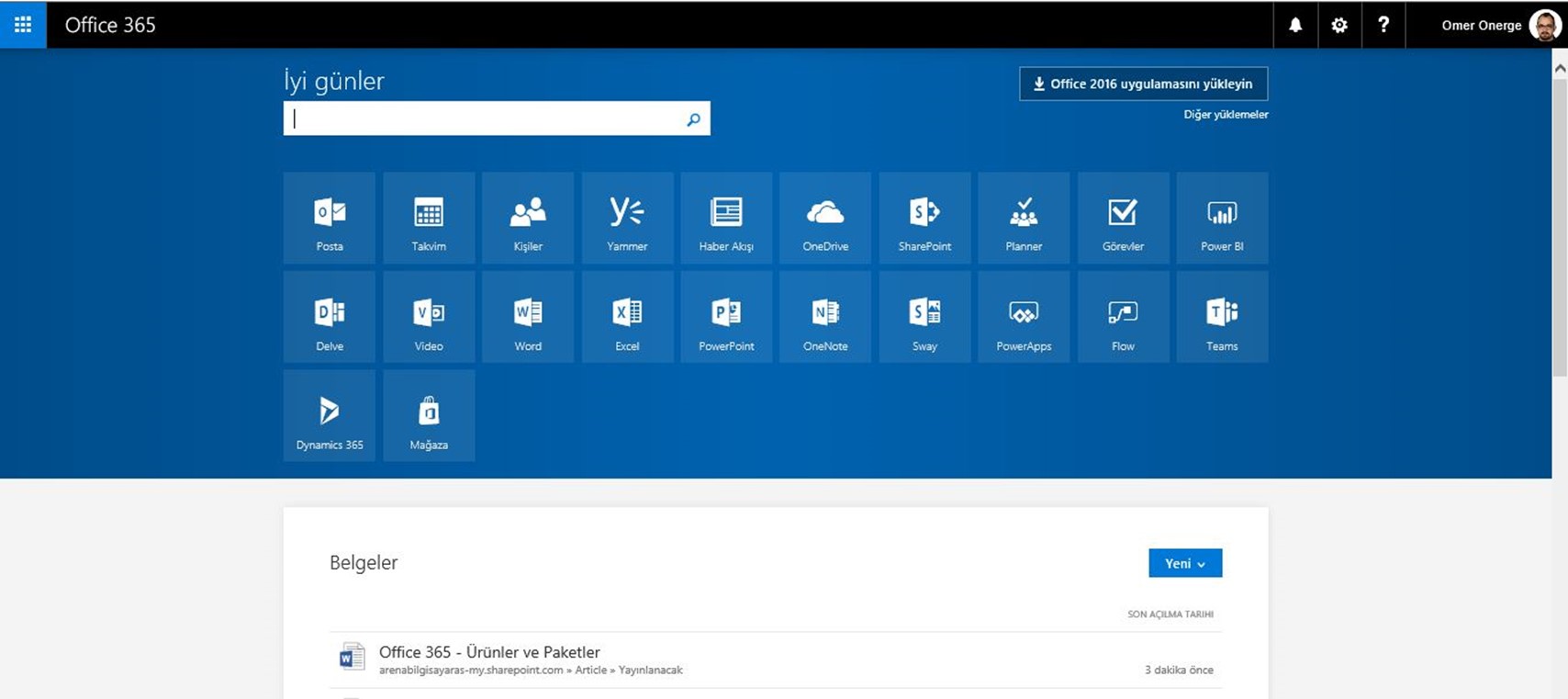This screenshot has width=1568, height=699.
Task: Click Omer Onerge profile picture
Action: pyautogui.click(x=1545, y=26)
